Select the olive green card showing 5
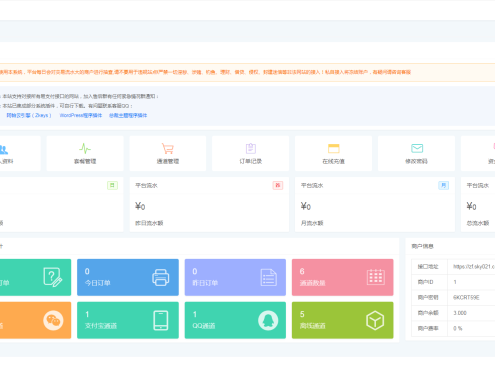 point(343,320)
